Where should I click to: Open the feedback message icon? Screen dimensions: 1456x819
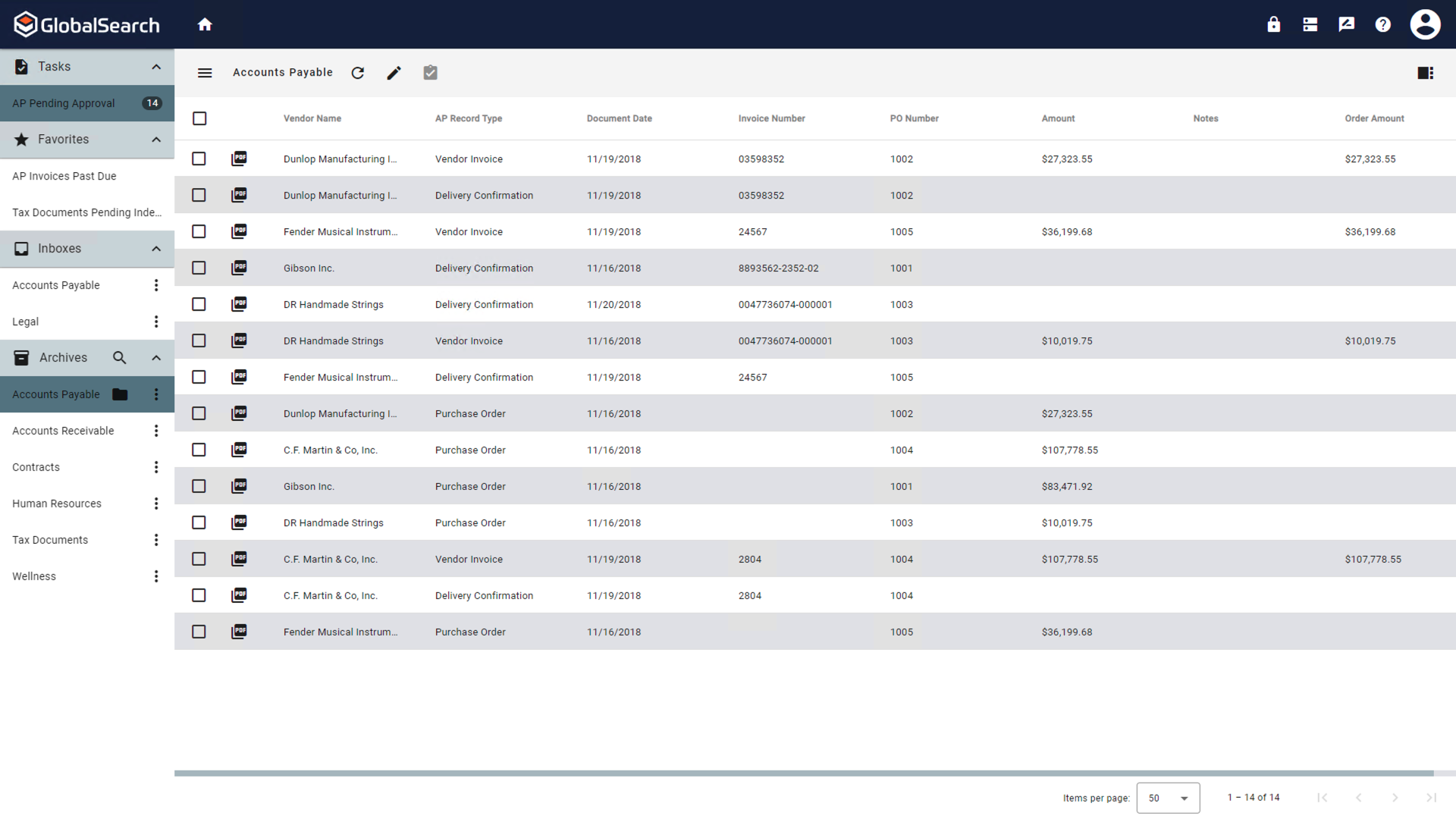point(1346,24)
